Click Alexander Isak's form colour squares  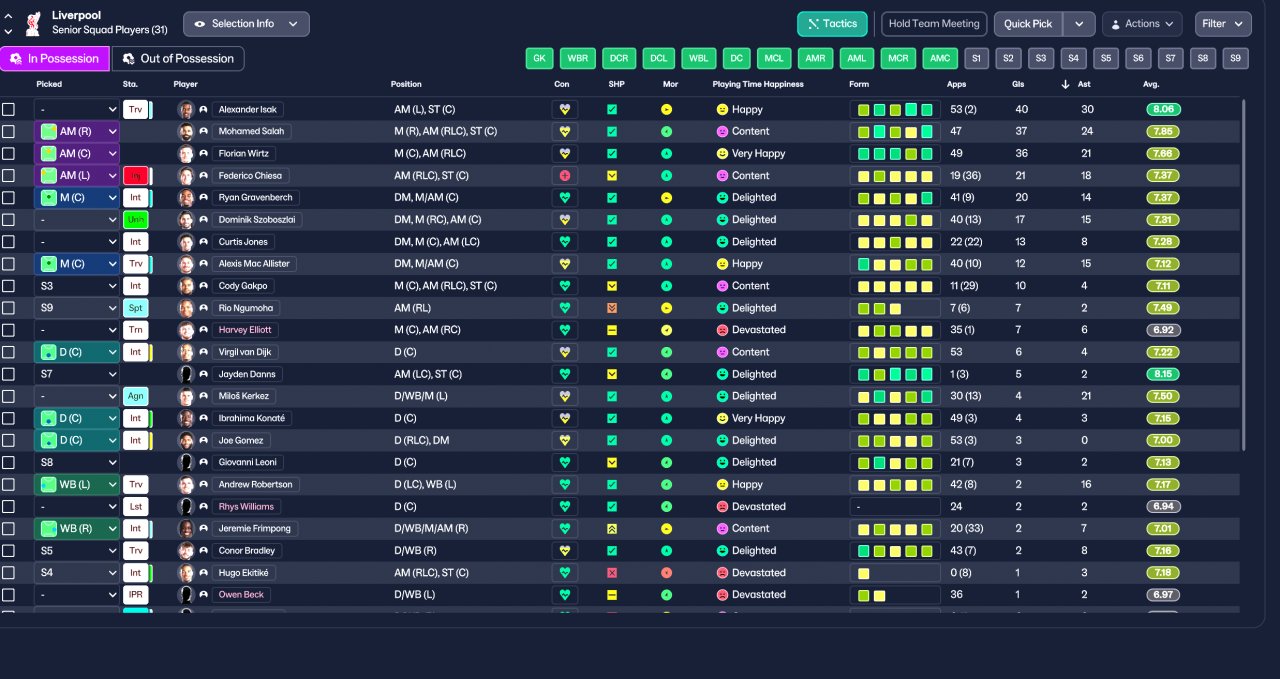(894, 109)
